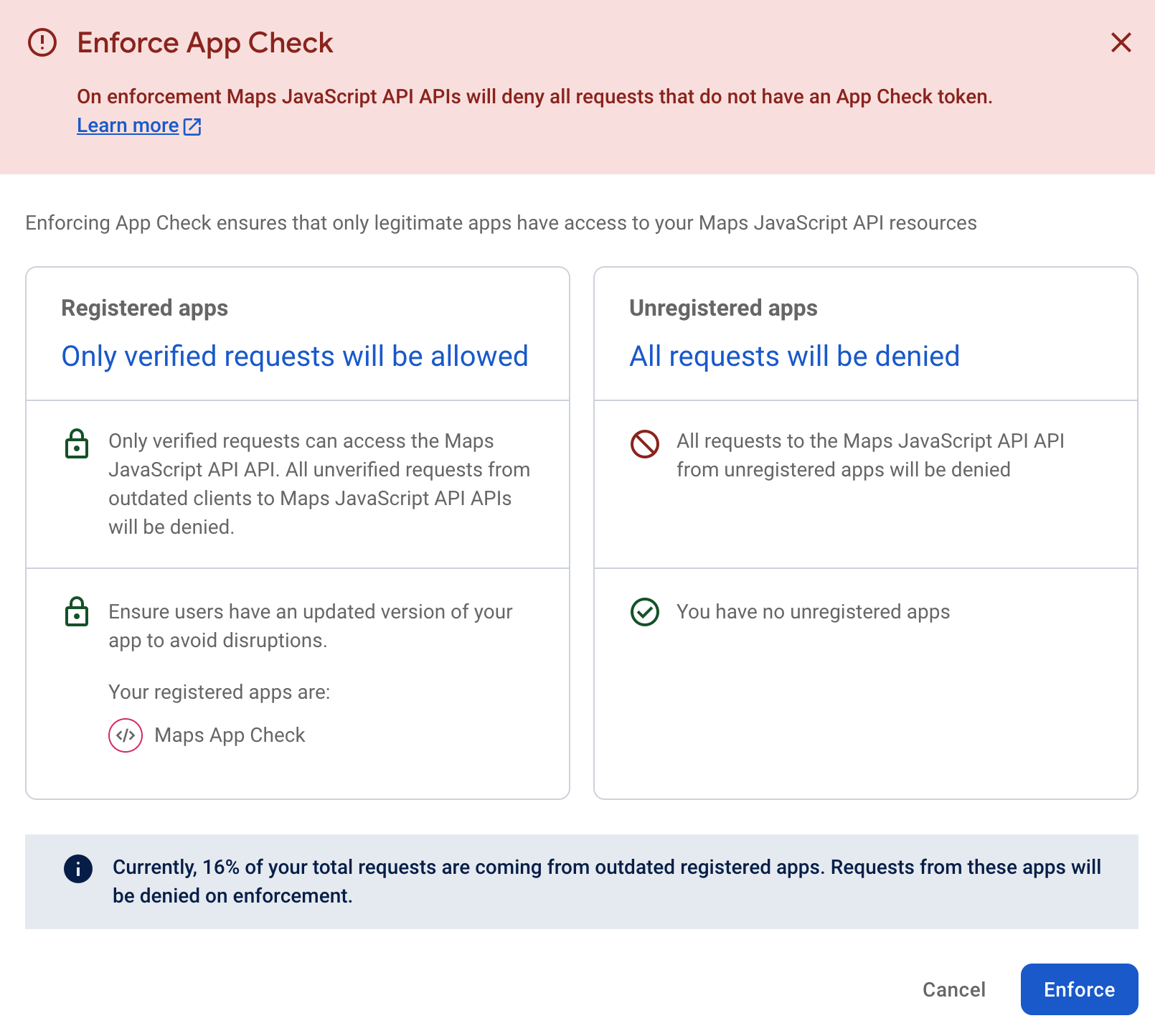Click the Cancel button
The width and height of the screenshot is (1155, 1036).
pos(953,989)
